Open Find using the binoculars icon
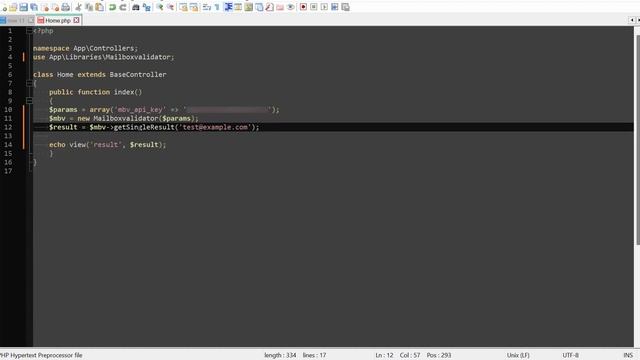 pyautogui.click(x=136, y=7)
